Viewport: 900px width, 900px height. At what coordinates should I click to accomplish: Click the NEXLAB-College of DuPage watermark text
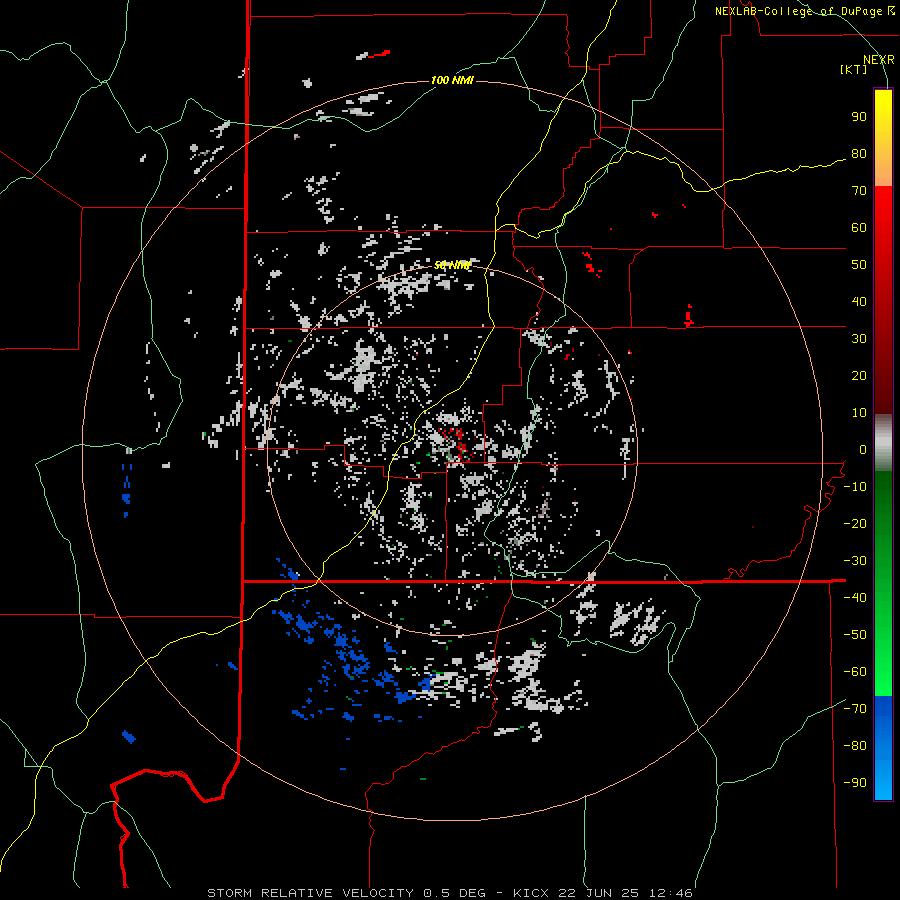(x=804, y=11)
